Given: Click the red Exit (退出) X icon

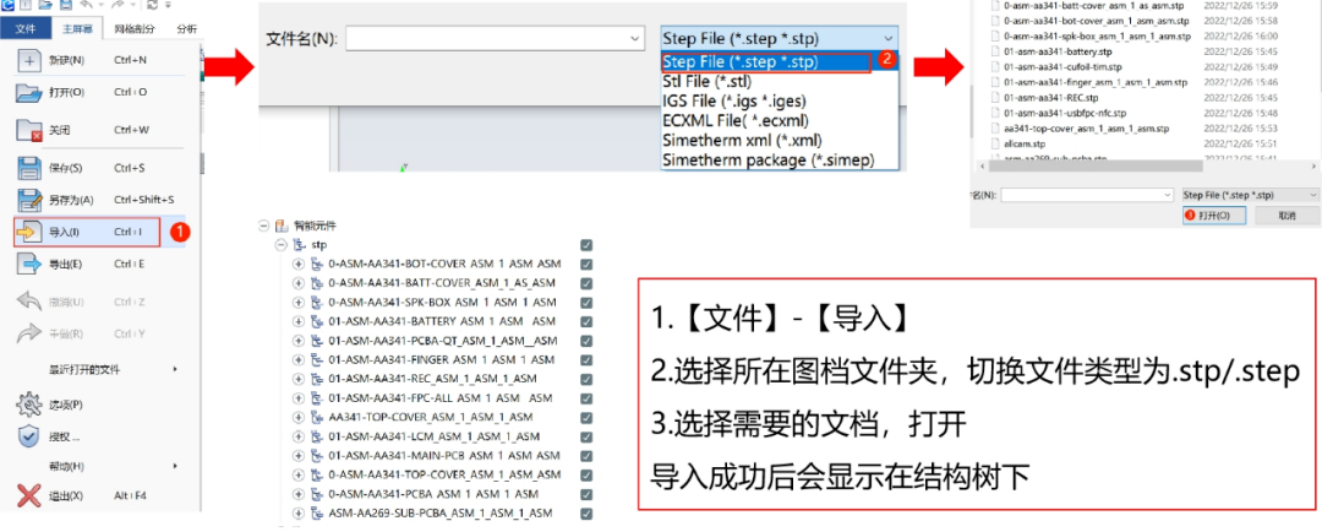Looking at the screenshot, I should tap(28, 496).
